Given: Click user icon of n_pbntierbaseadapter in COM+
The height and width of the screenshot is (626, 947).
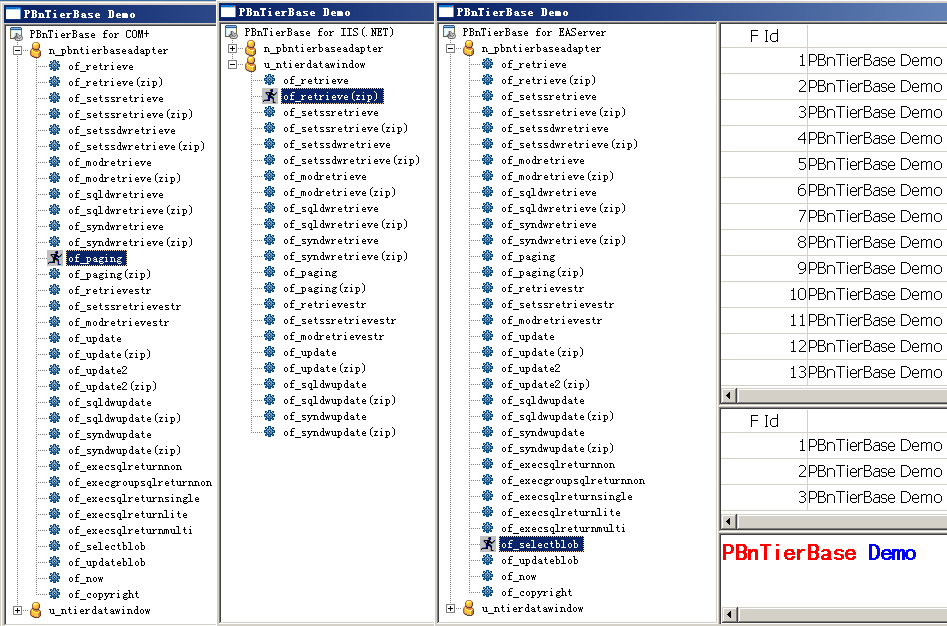Looking at the screenshot, I should [36, 50].
